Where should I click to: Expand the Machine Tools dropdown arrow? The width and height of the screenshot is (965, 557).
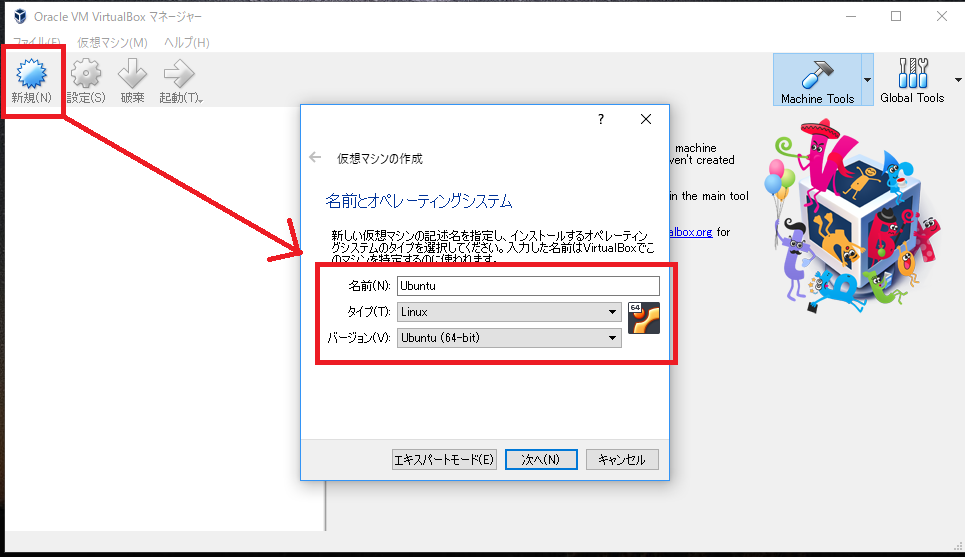[x=867, y=80]
